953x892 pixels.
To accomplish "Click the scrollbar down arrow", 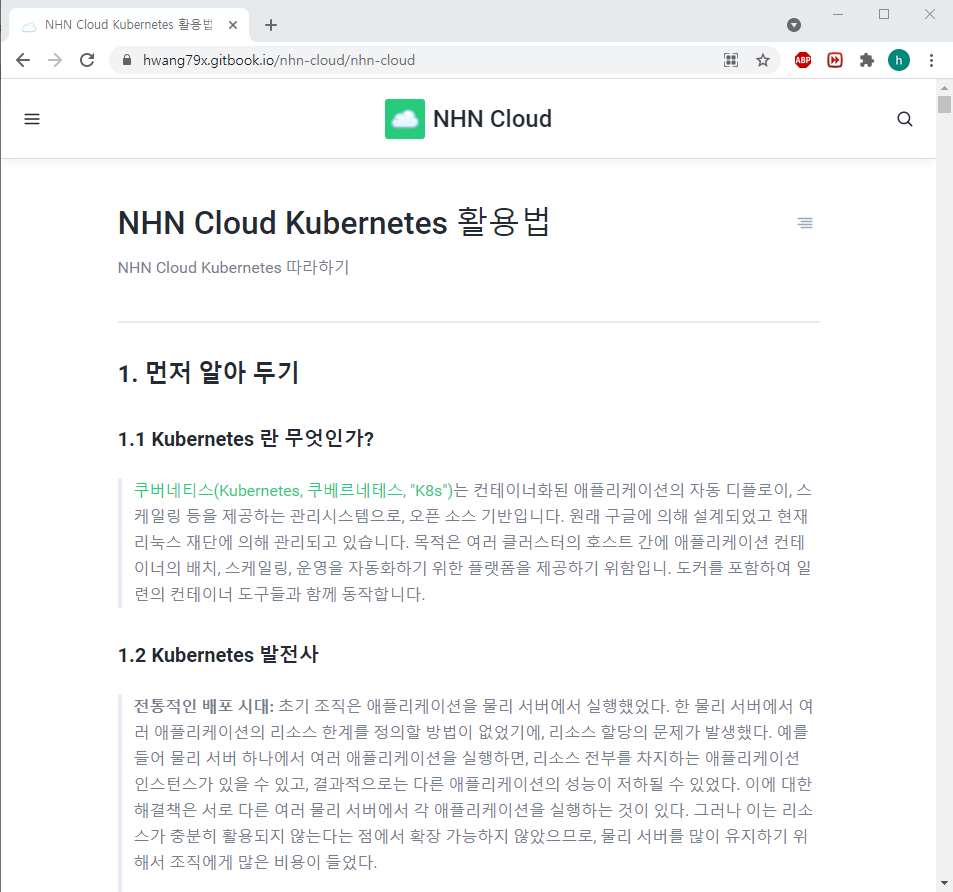I will pyautogui.click(x=944, y=883).
